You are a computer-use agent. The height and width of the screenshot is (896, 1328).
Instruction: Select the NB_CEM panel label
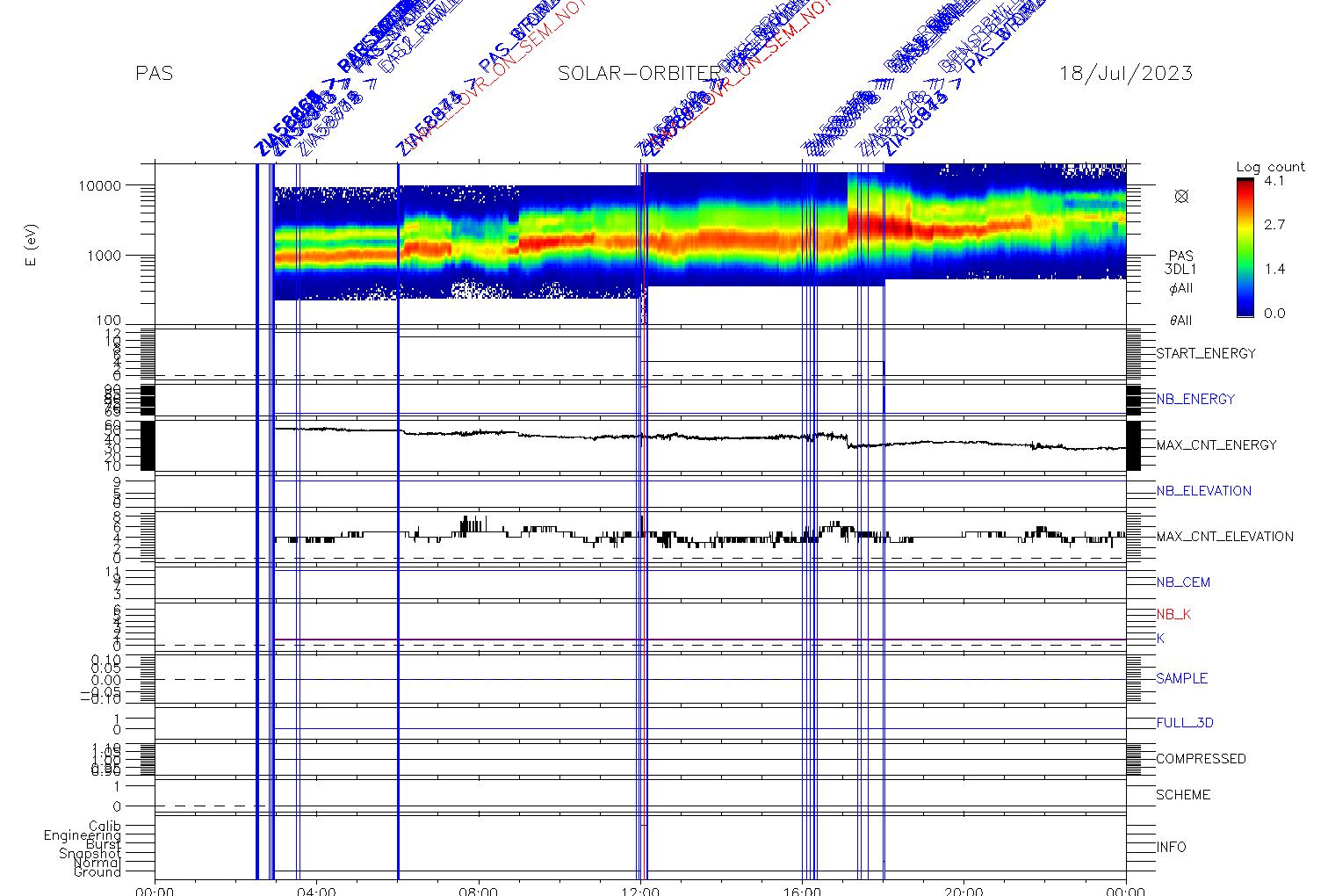coord(1183,582)
